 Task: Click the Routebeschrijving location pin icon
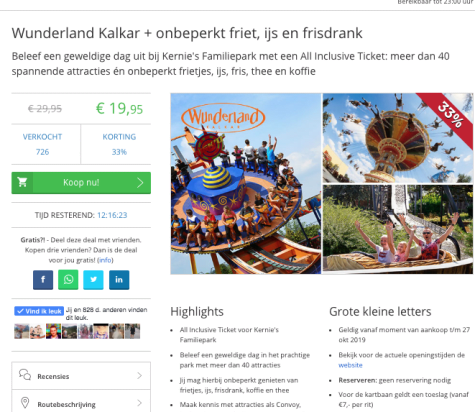pyautogui.click(x=25, y=403)
